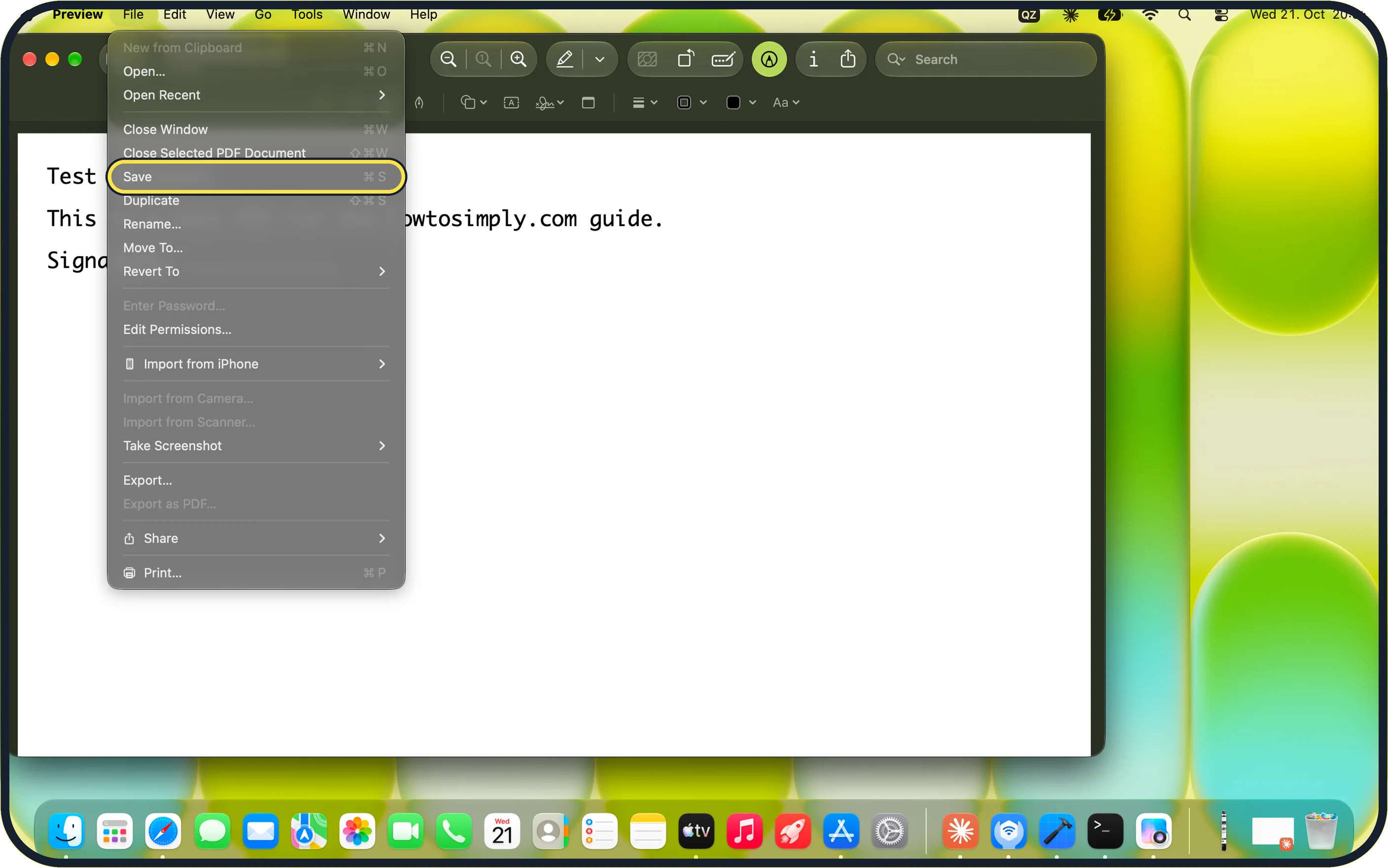Screen dimensions: 1388x868
Task: Expand Import from iPhone submenu
Action: pyautogui.click(x=256, y=364)
